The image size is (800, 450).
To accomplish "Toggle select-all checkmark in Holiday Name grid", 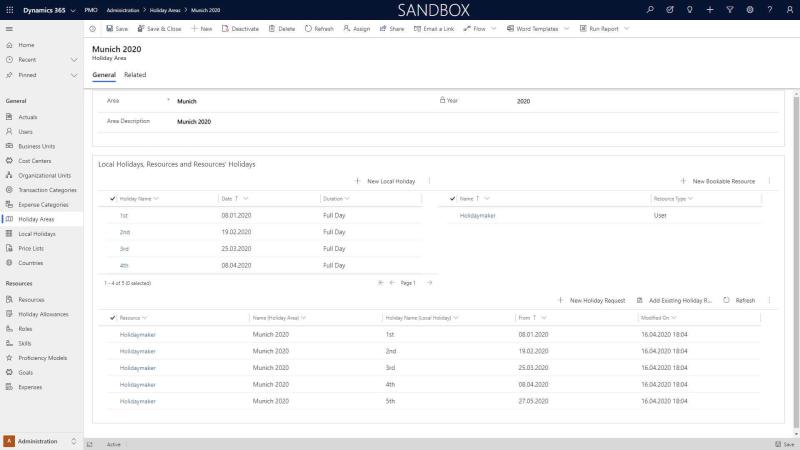I will (112, 198).
